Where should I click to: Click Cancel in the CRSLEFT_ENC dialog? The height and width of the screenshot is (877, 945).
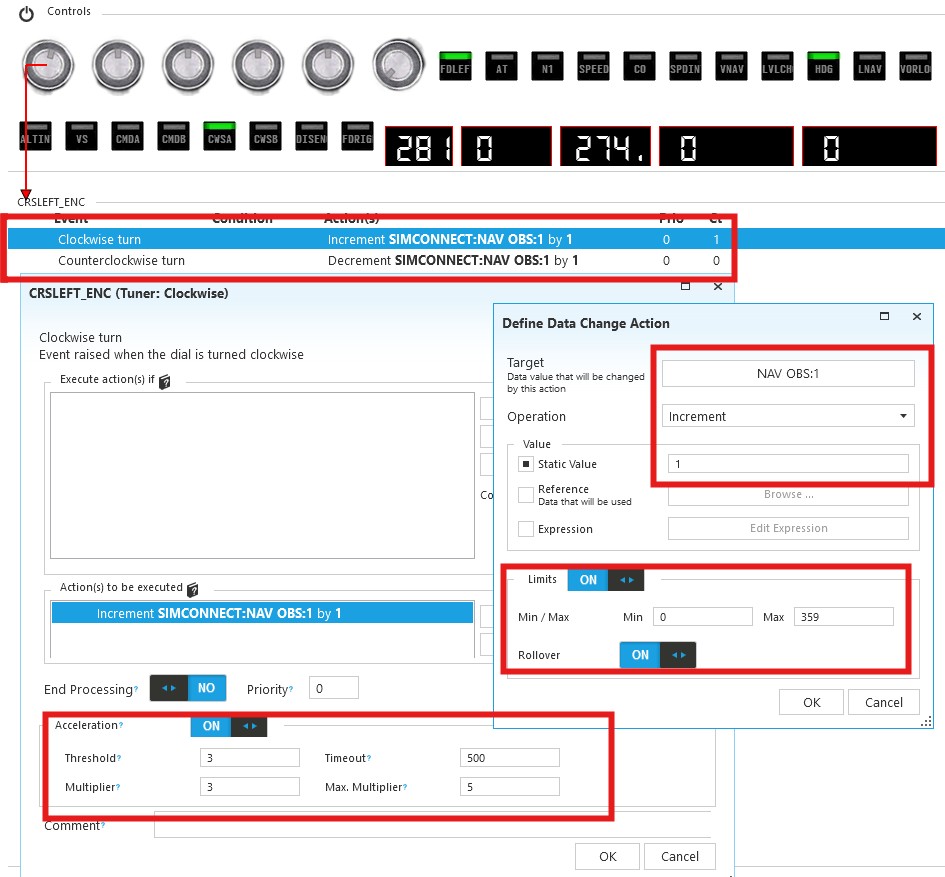point(679,856)
